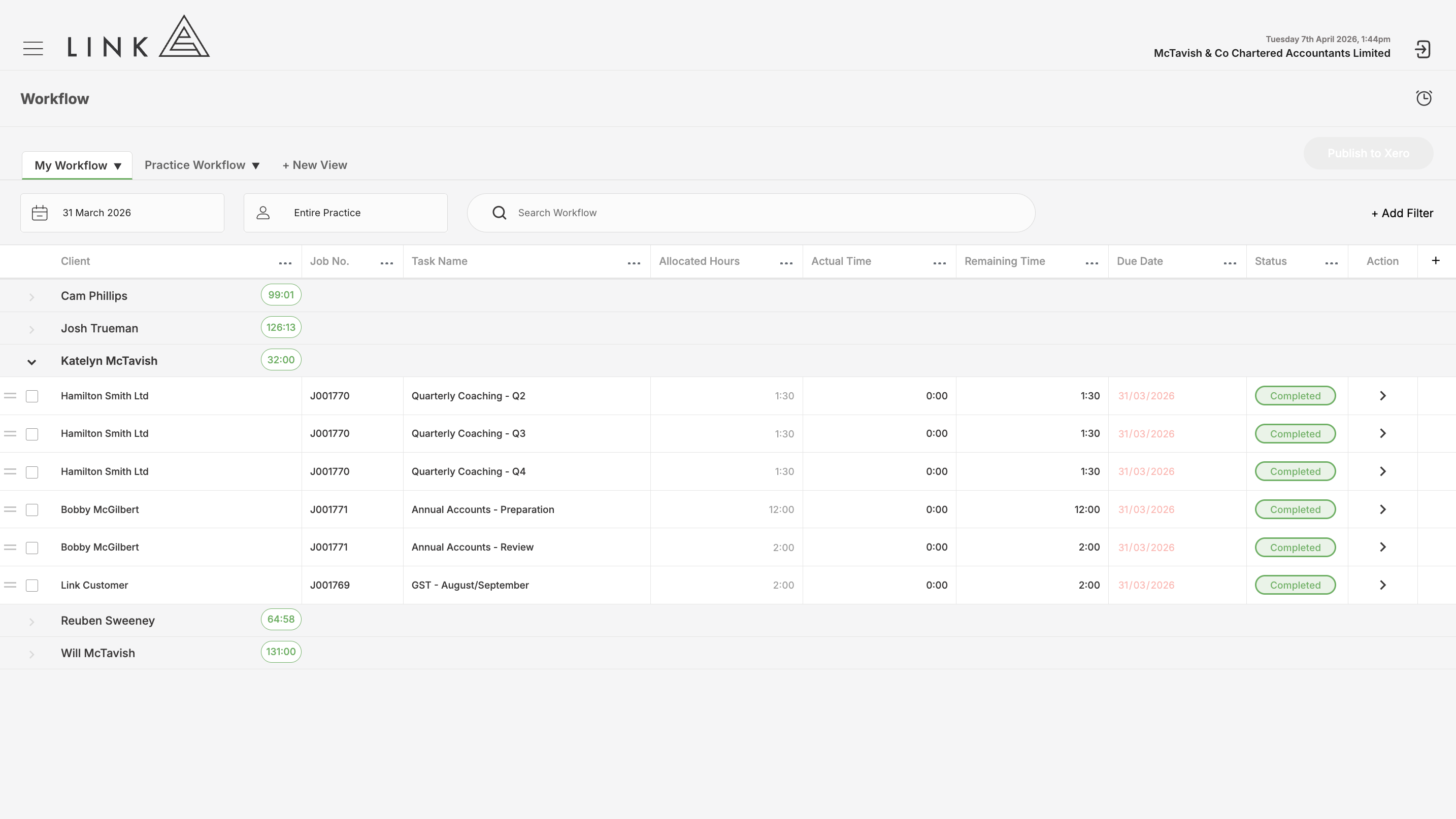This screenshot has height=819, width=1456.
Task: Click task name Annual Accounts - Preparation
Action: tap(483, 509)
